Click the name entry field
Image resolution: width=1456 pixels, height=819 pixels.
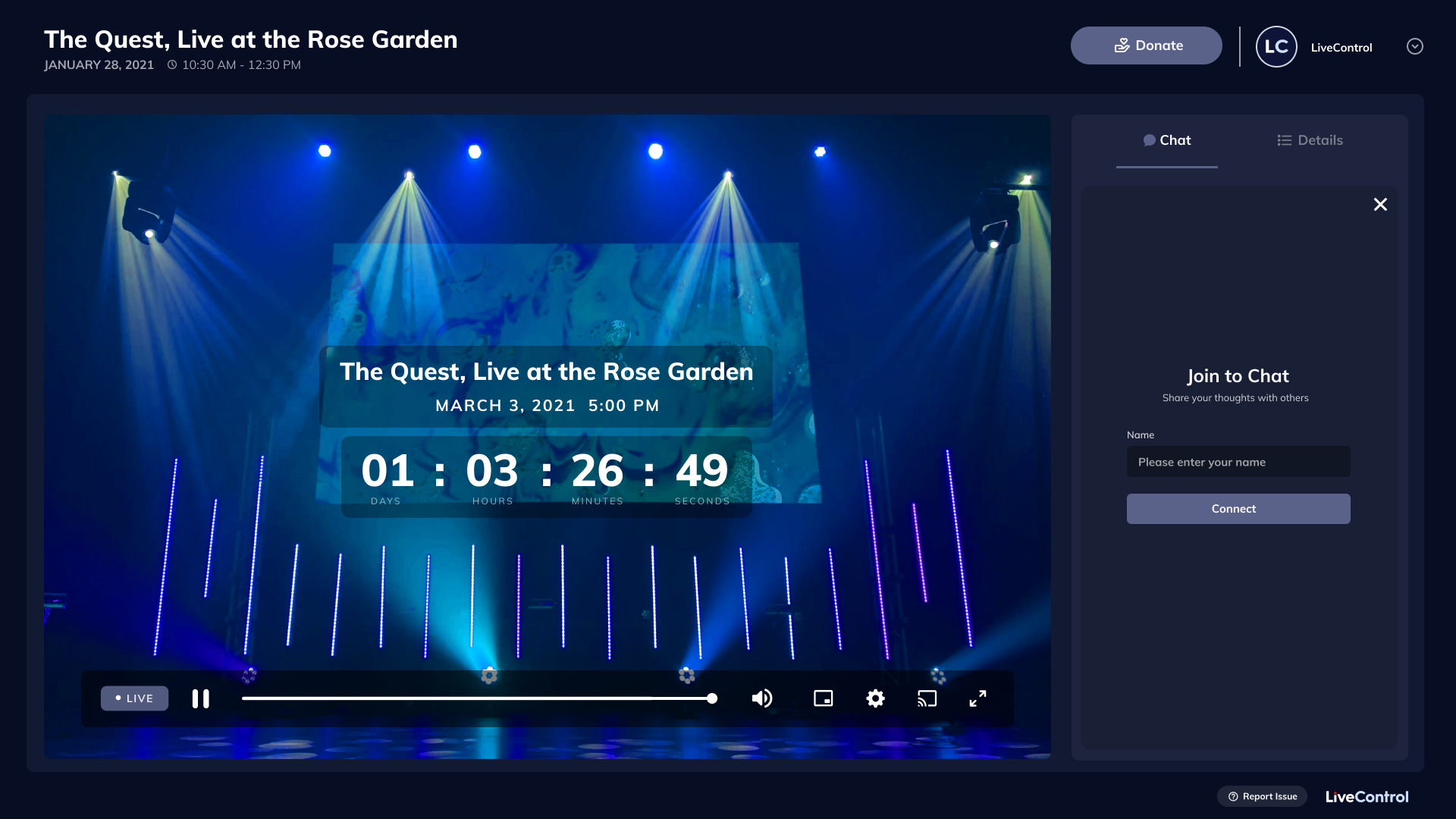(1238, 461)
